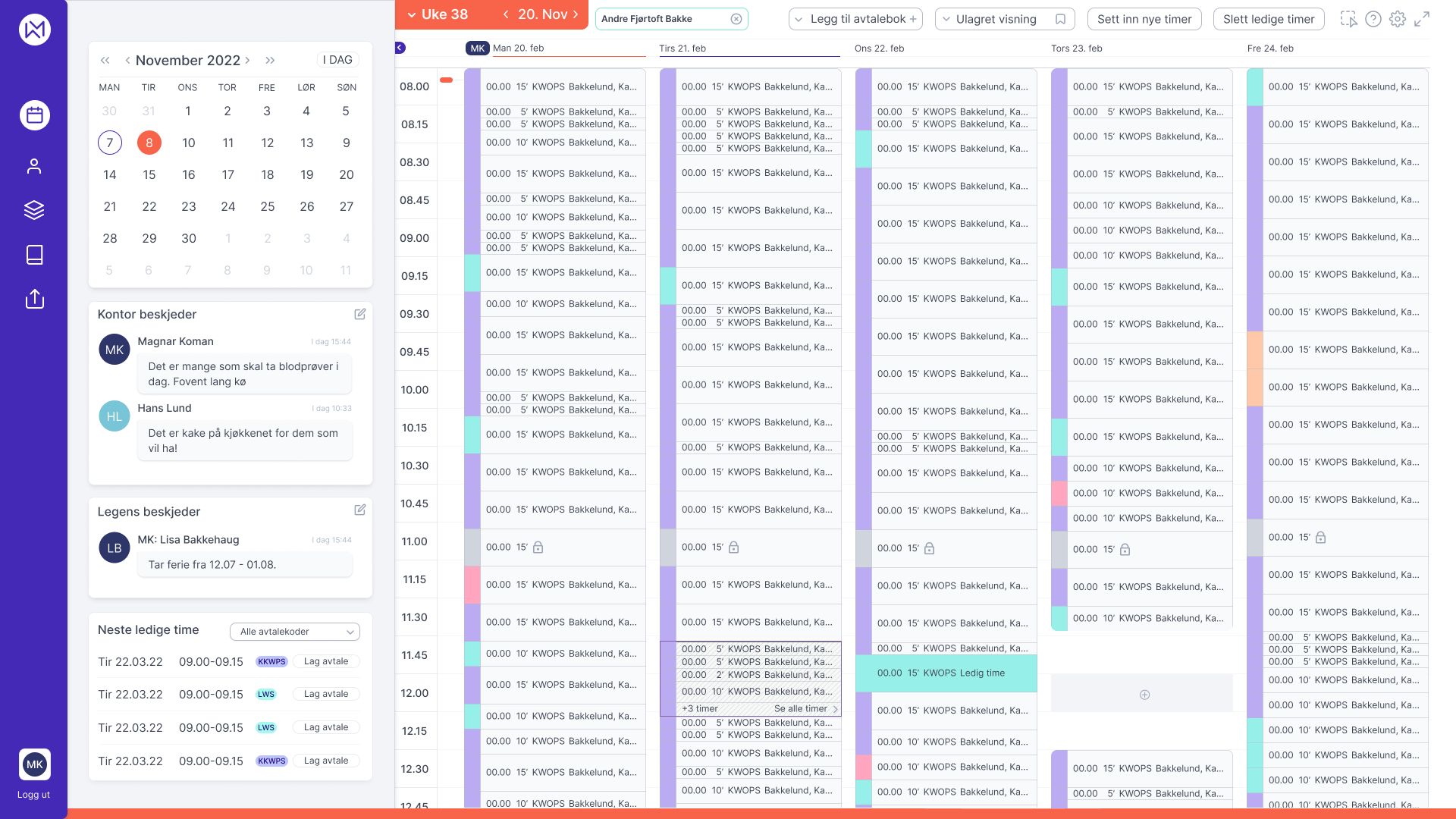The image size is (1456, 819).
Task: Expand calendar to fullscreen
Action: point(1422,19)
